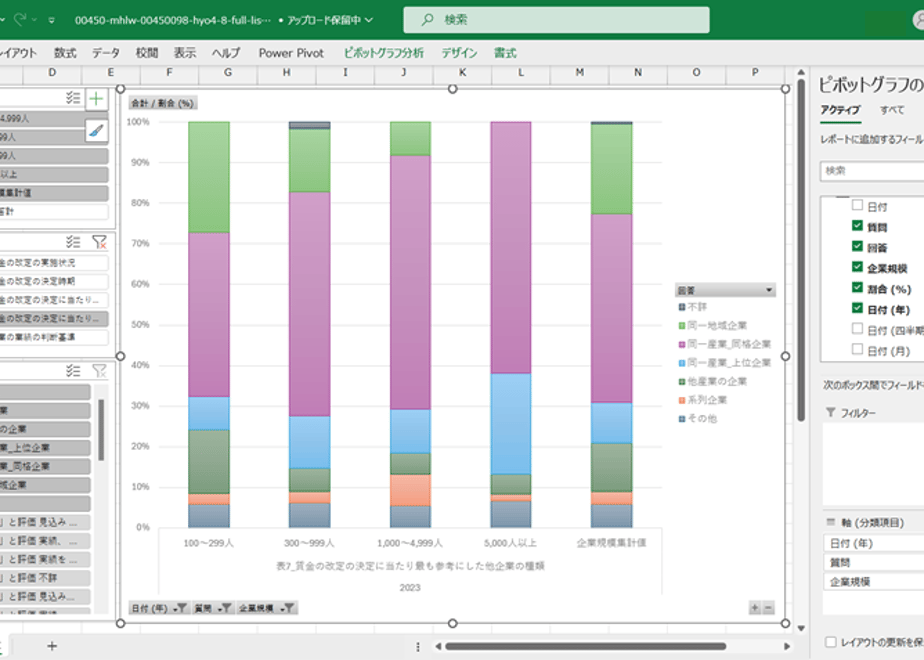
Task: Click the 検索 box in the title bar
Action: (x=556, y=20)
